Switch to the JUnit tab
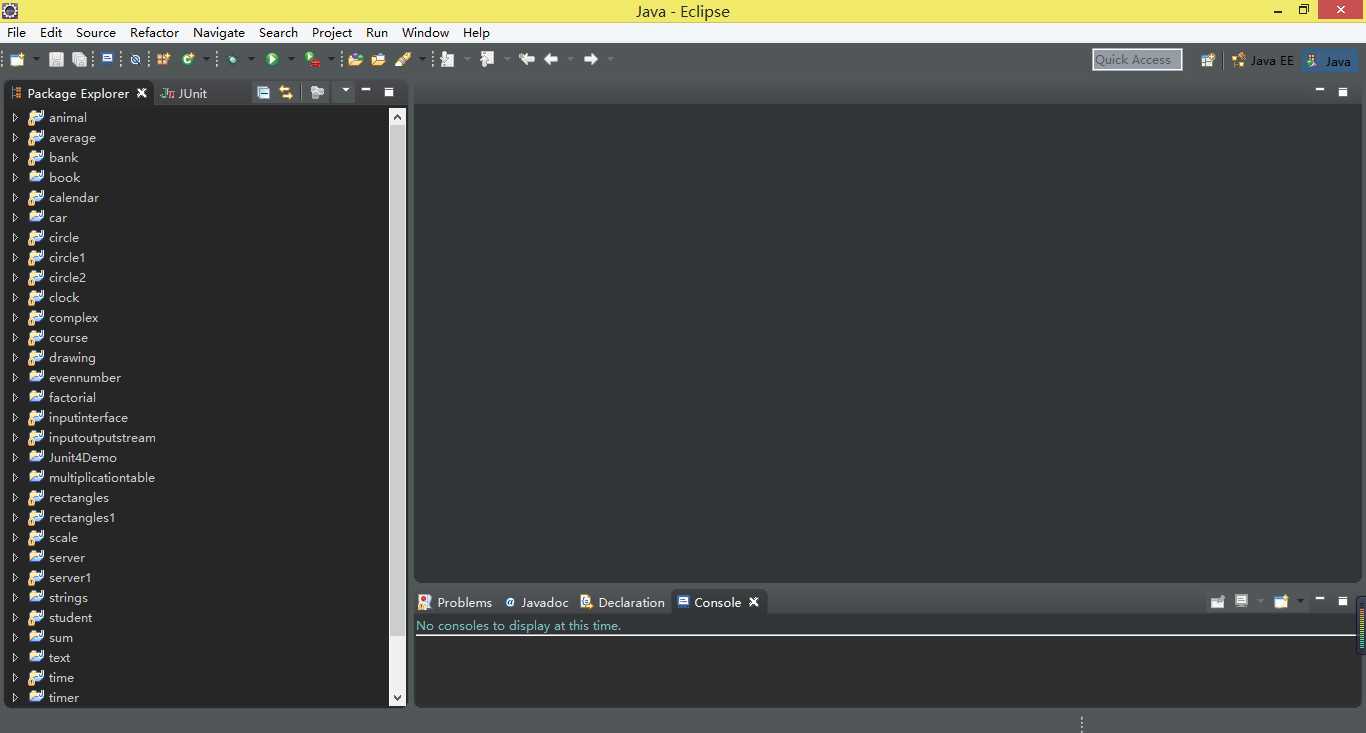 click(x=184, y=93)
